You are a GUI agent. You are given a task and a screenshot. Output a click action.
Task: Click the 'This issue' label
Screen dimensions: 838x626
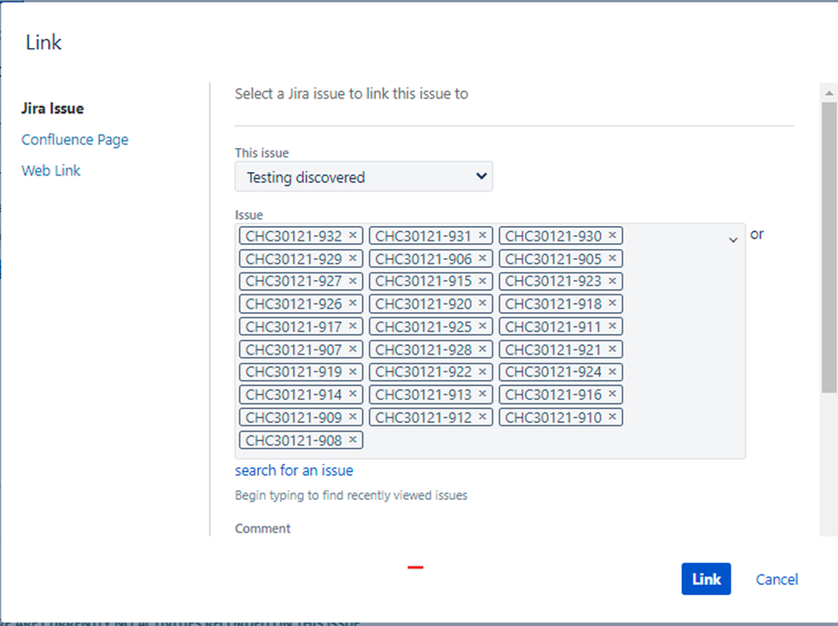tap(262, 153)
